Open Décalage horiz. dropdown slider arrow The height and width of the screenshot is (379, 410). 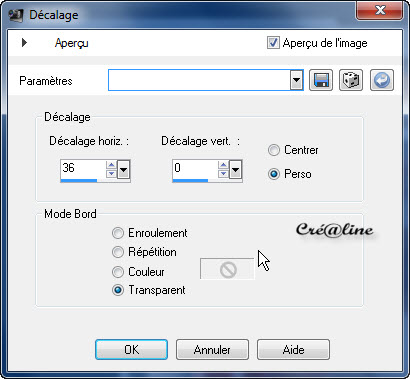123,170
